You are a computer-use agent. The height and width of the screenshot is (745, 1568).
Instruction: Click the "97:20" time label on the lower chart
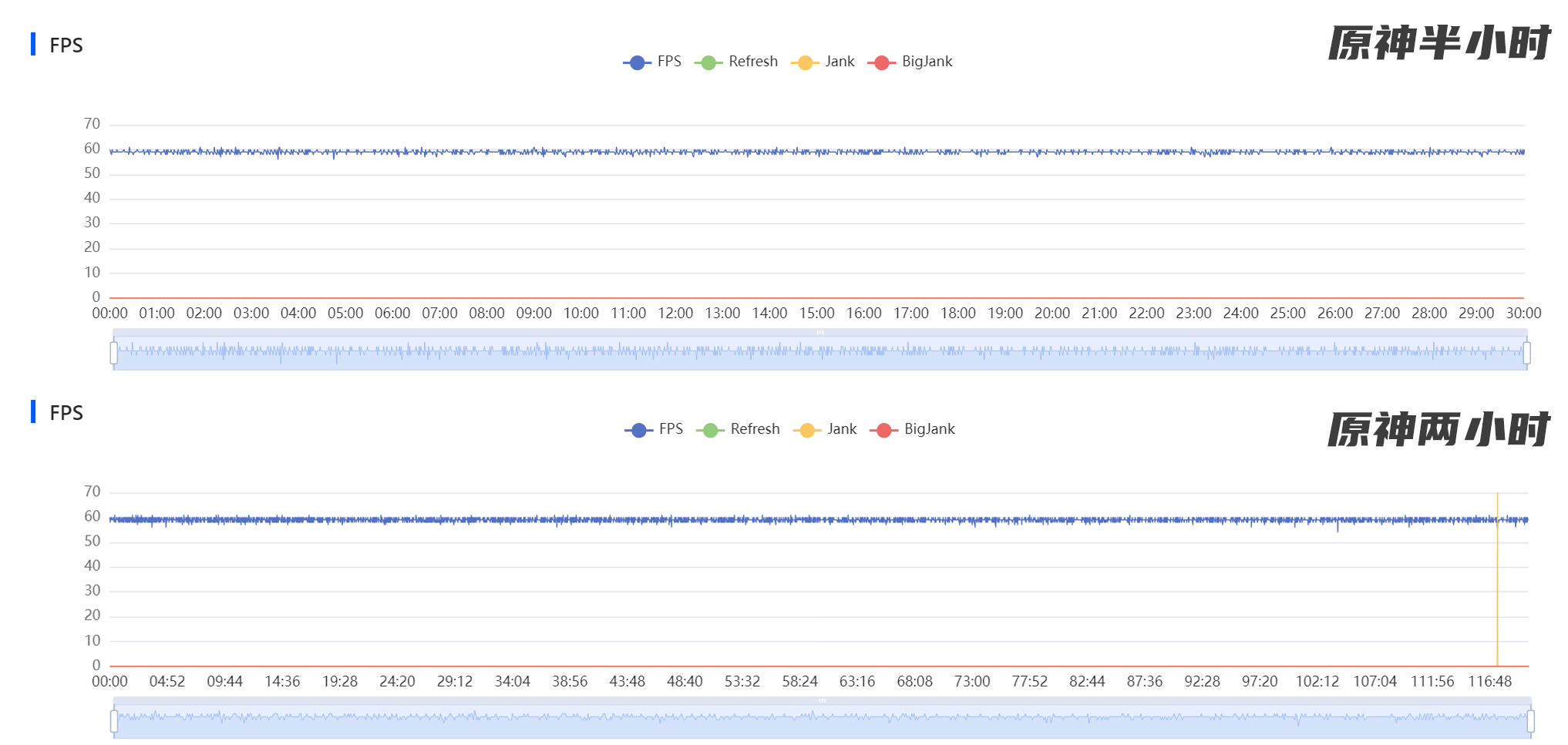(1260, 682)
